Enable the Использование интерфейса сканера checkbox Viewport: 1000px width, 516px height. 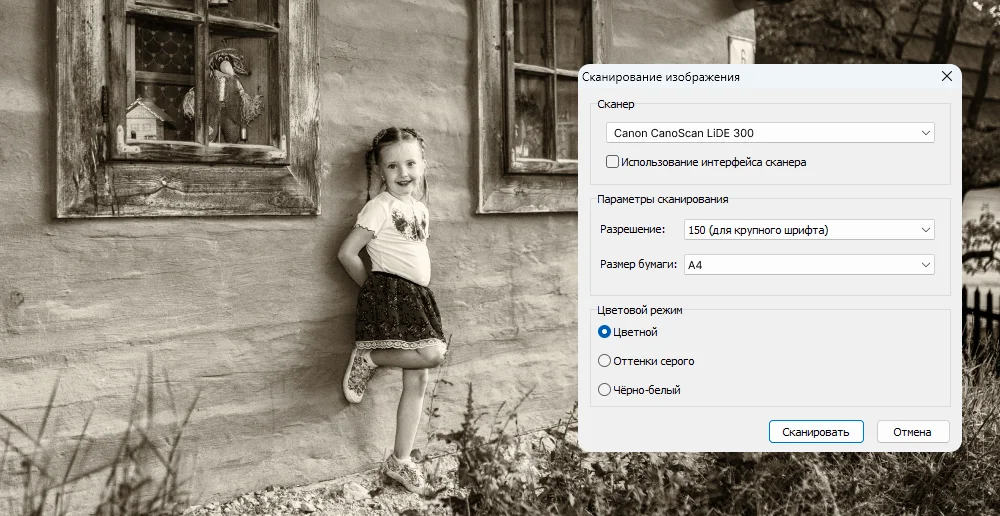pyautogui.click(x=612, y=161)
